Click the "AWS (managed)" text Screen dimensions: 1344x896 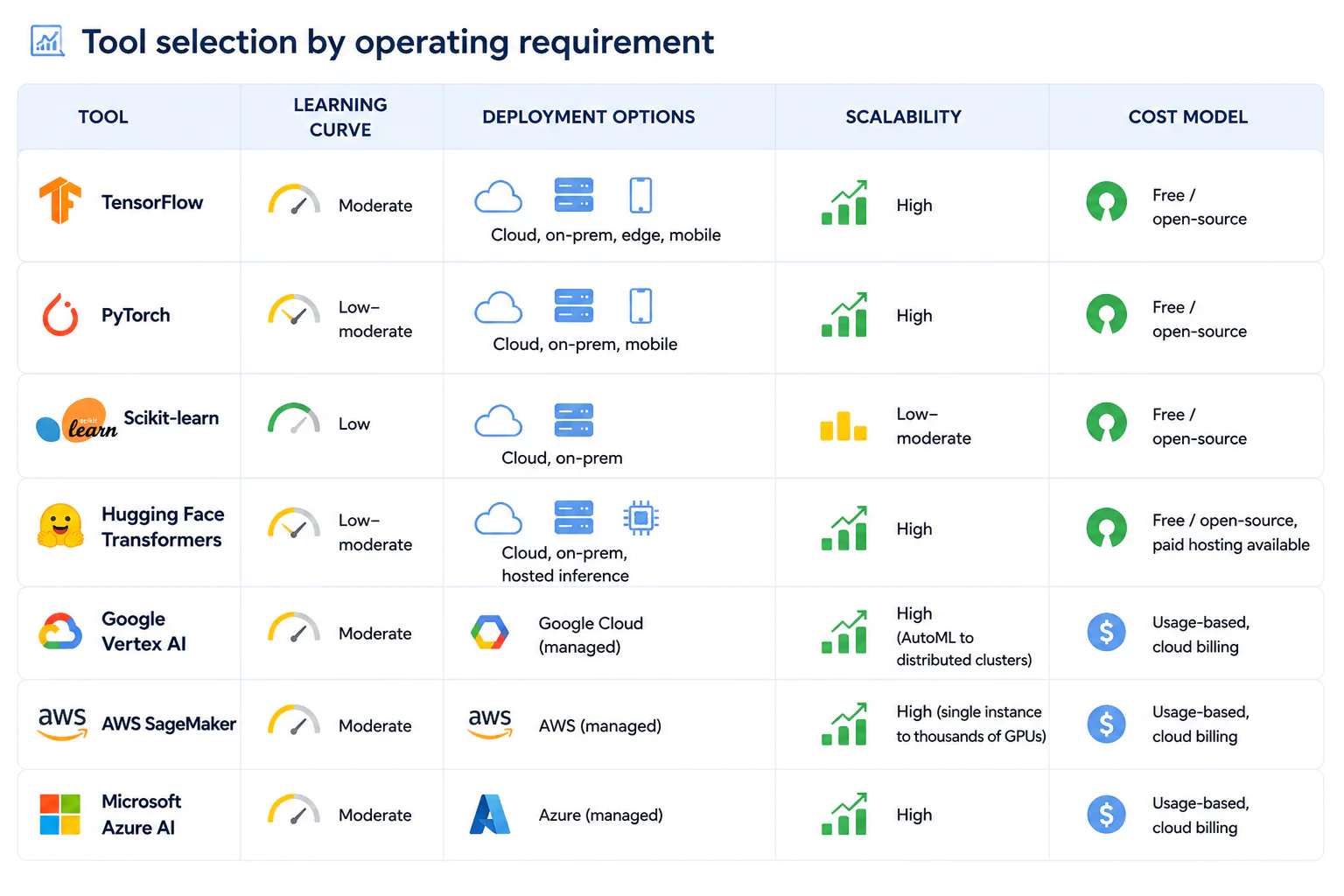click(x=600, y=726)
